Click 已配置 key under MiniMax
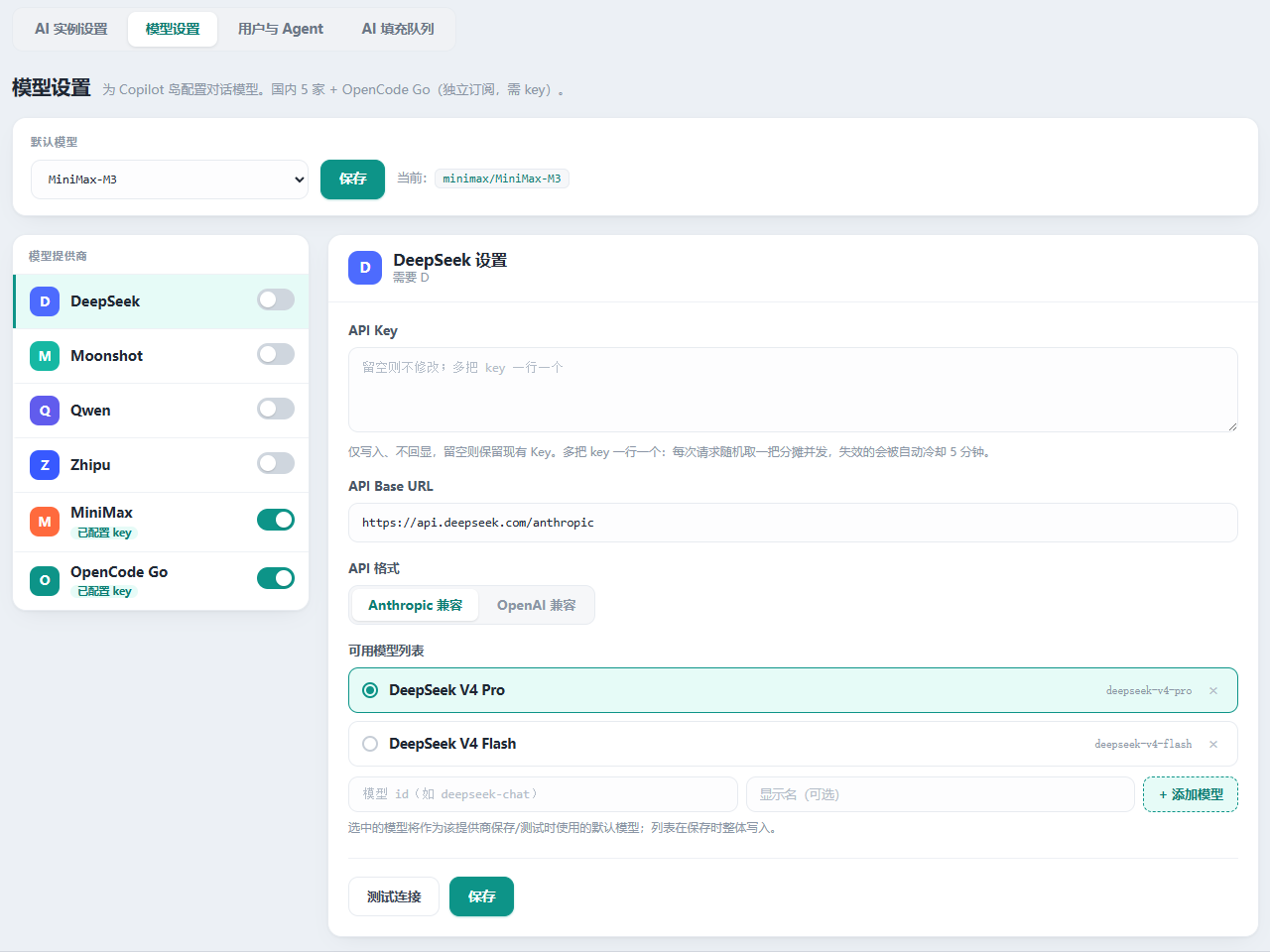This screenshot has width=1270, height=952. point(104,533)
